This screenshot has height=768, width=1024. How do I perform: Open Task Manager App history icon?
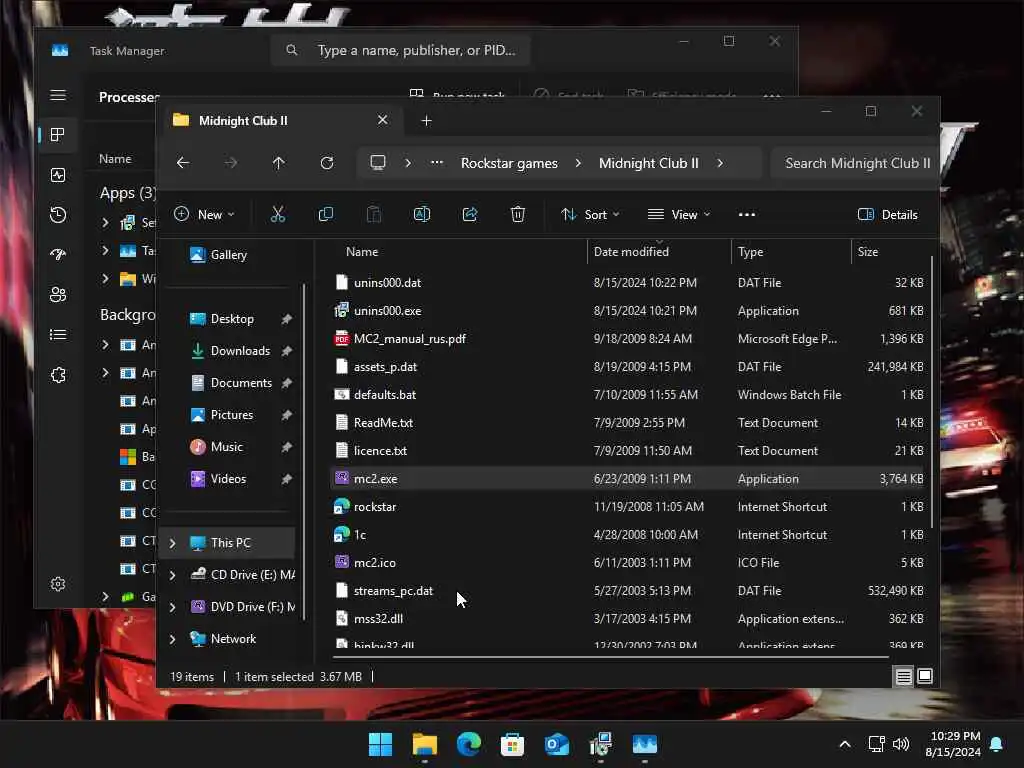click(x=57, y=215)
